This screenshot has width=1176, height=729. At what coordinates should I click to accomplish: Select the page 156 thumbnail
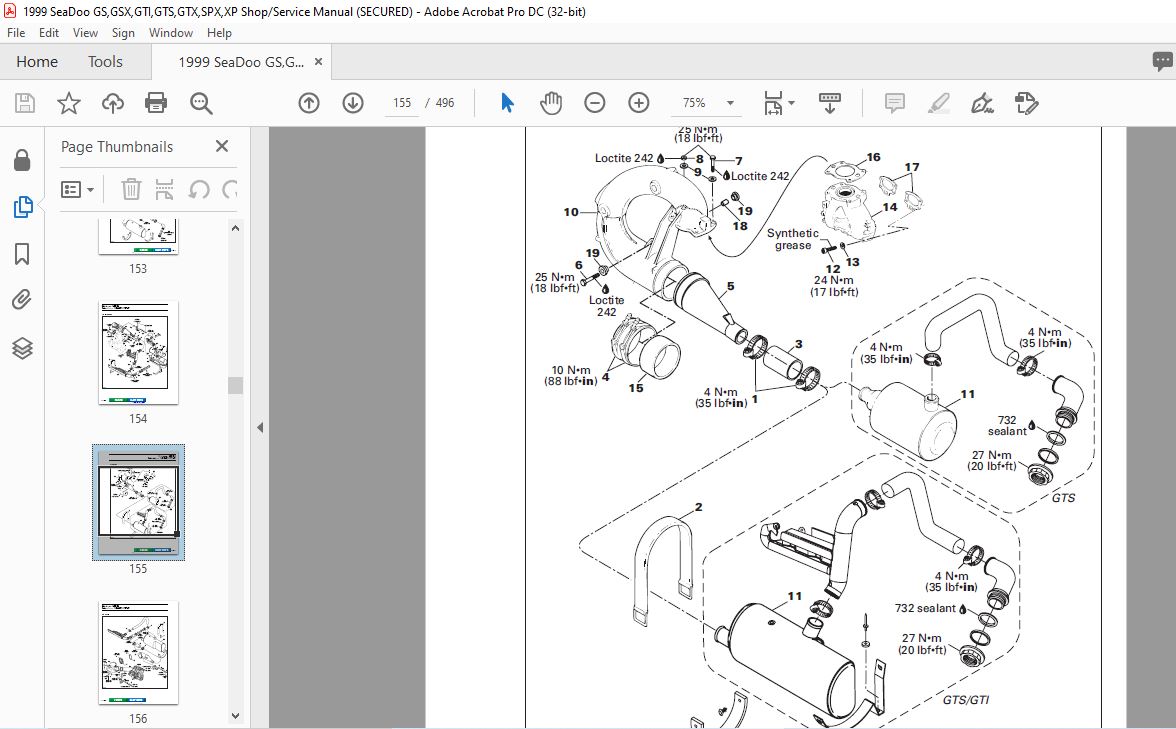tap(138, 652)
